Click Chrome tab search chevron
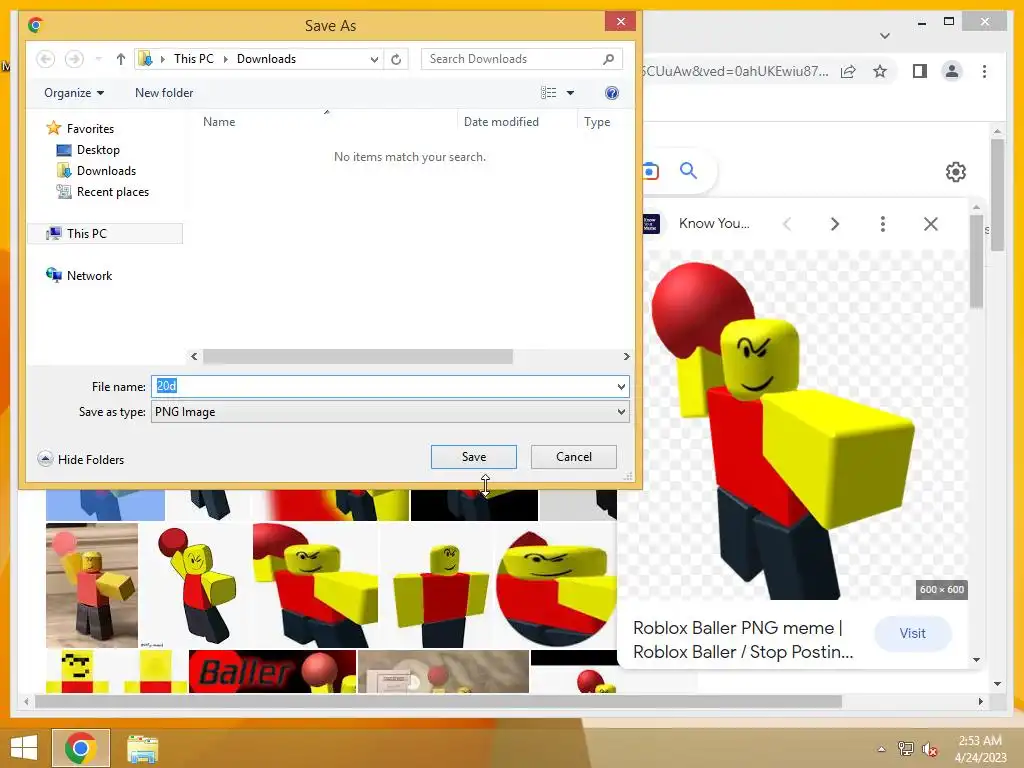Image resolution: width=1024 pixels, height=768 pixels. 885,35
